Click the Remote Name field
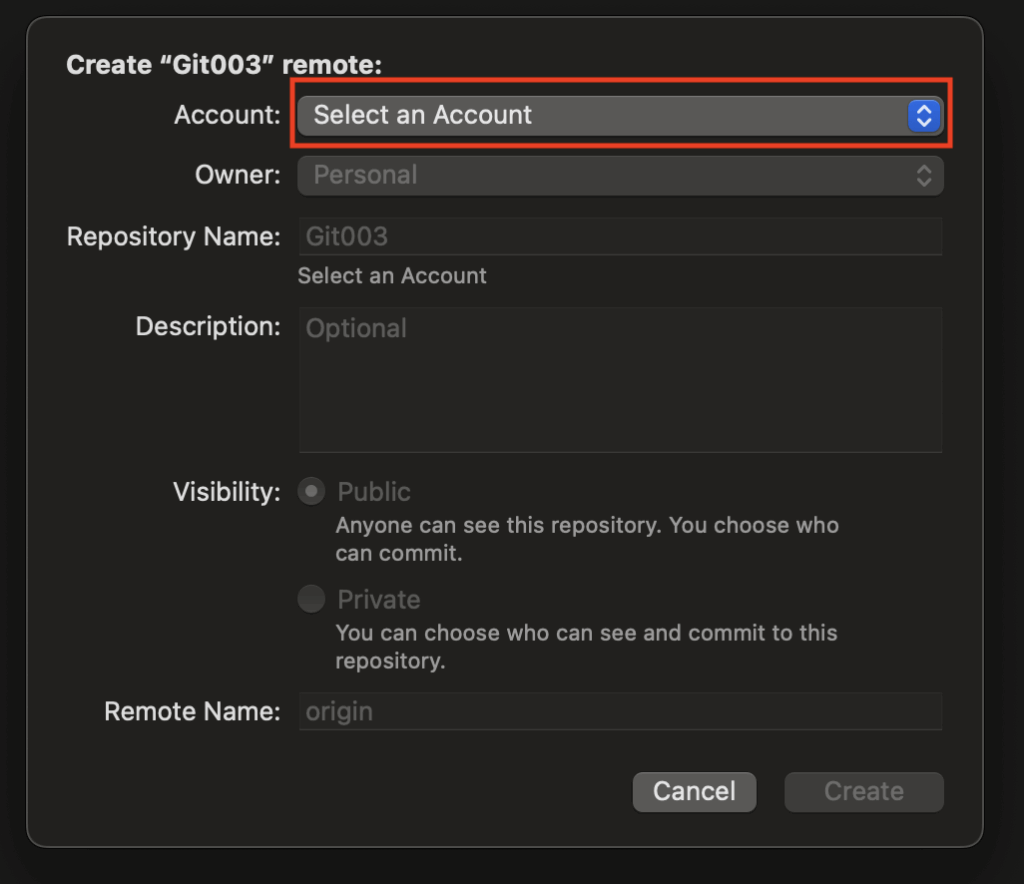 click(620, 711)
